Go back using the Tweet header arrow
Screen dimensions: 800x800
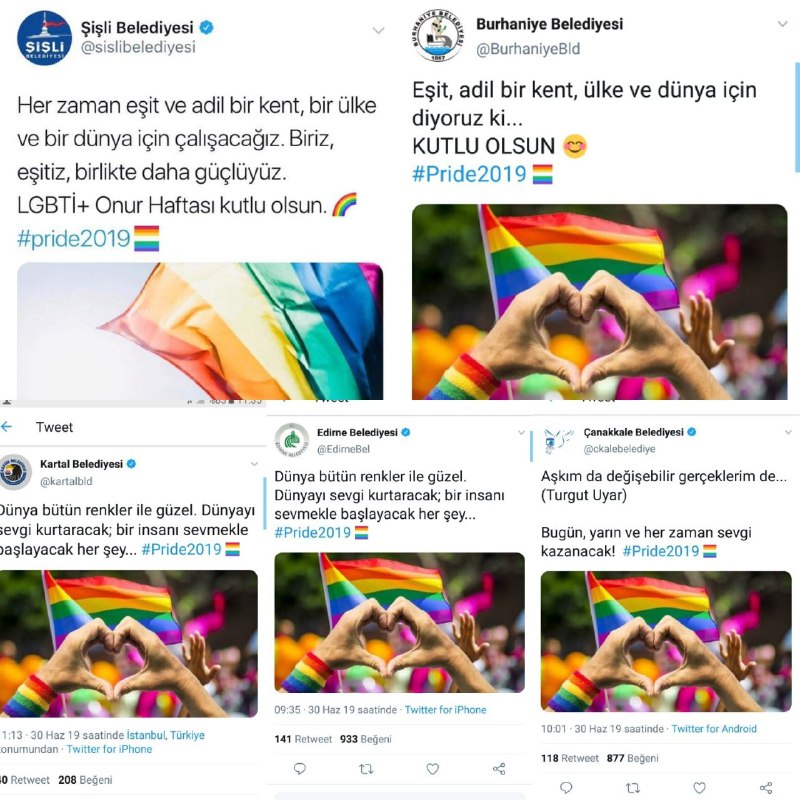click(x=7, y=427)
